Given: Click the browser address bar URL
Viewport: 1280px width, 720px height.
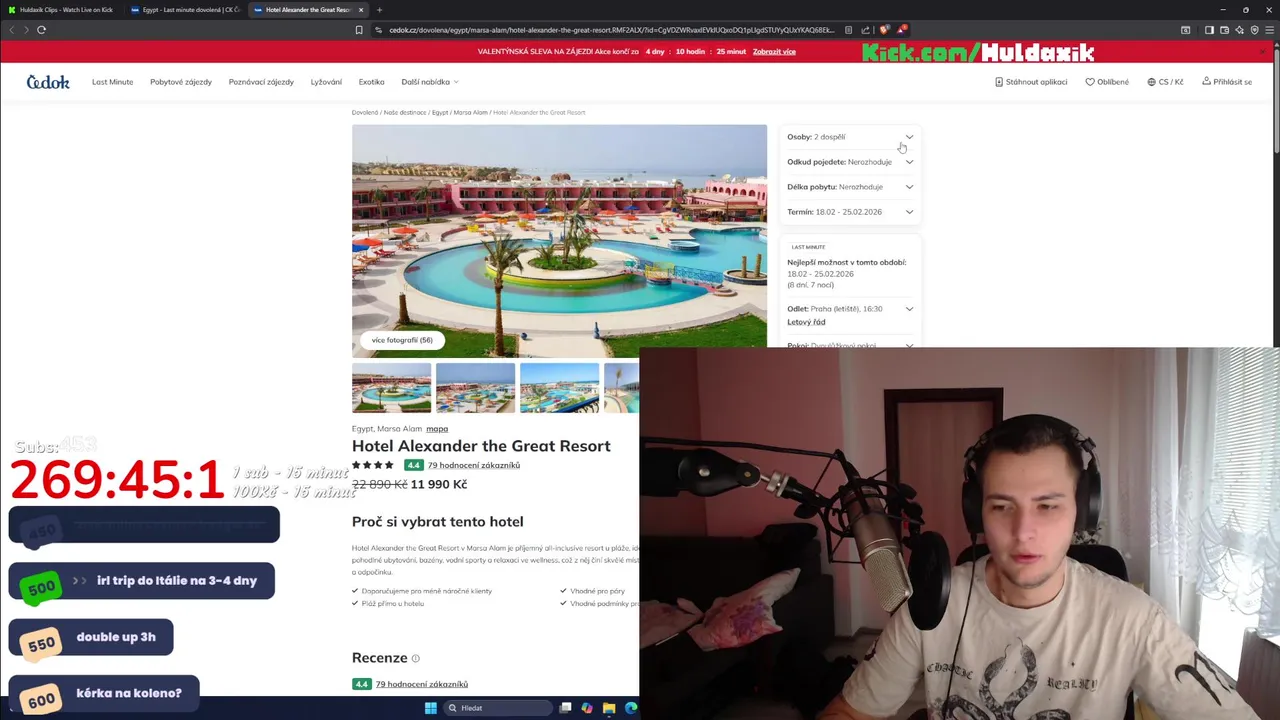Looking at the screenshot, I should (x=611, y=30).
